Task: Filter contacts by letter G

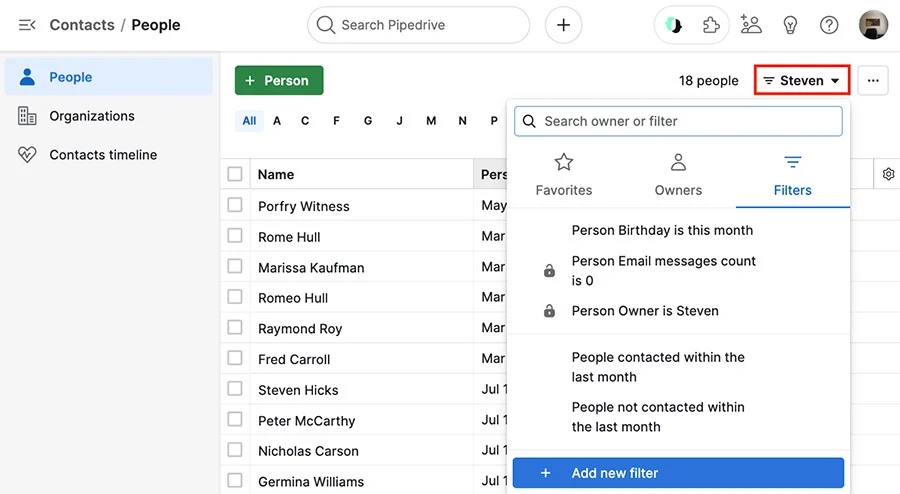Action: (368, 120)
